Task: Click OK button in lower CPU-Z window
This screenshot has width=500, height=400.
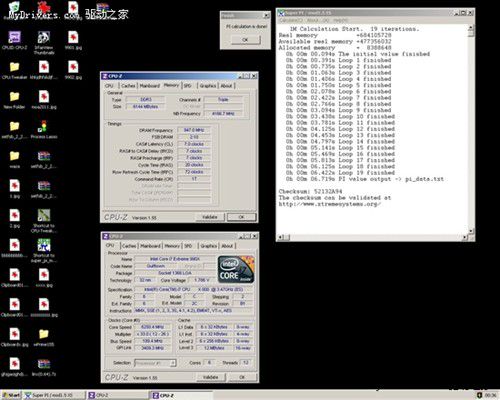Action: (x=242, y=377)
